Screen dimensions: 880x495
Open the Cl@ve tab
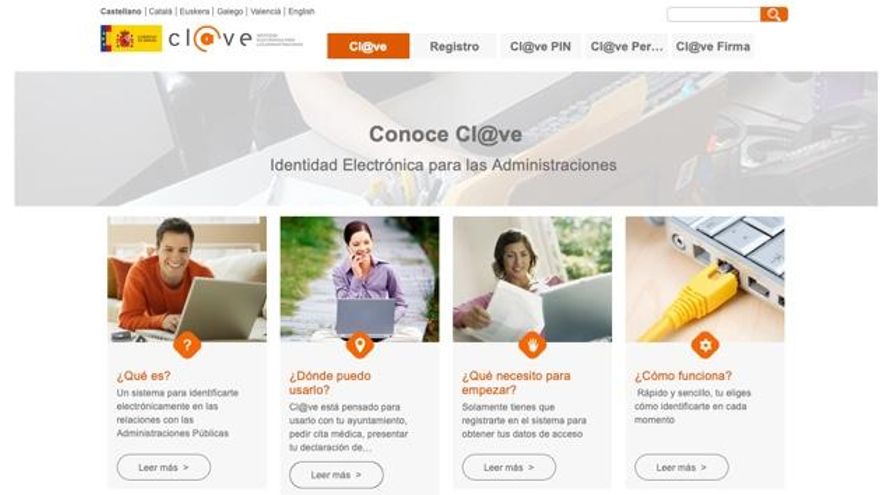(x=368, y=46)
